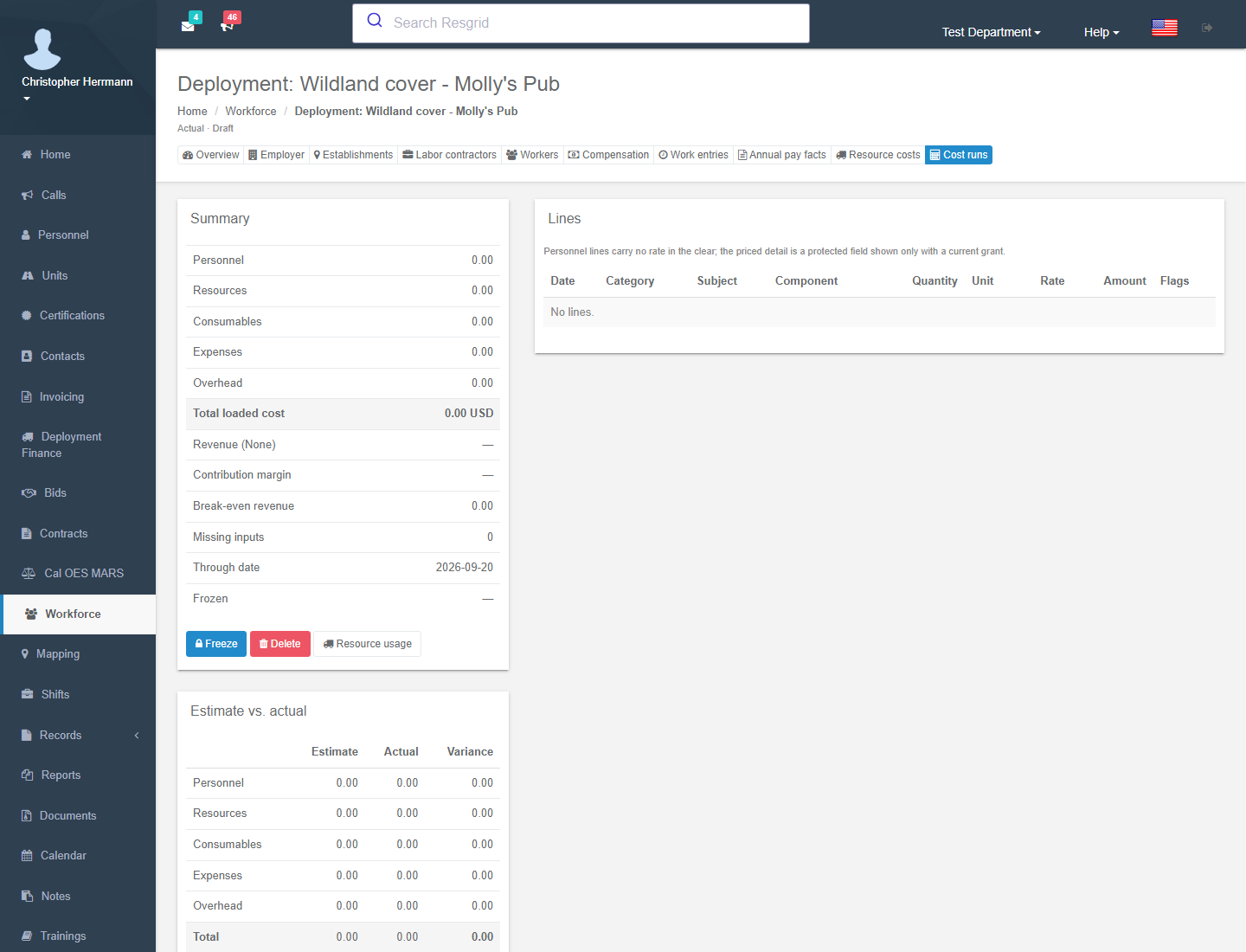Focus the Search Resgrid input field
This screenshot has height=952, width=1246.
(581, 23)
